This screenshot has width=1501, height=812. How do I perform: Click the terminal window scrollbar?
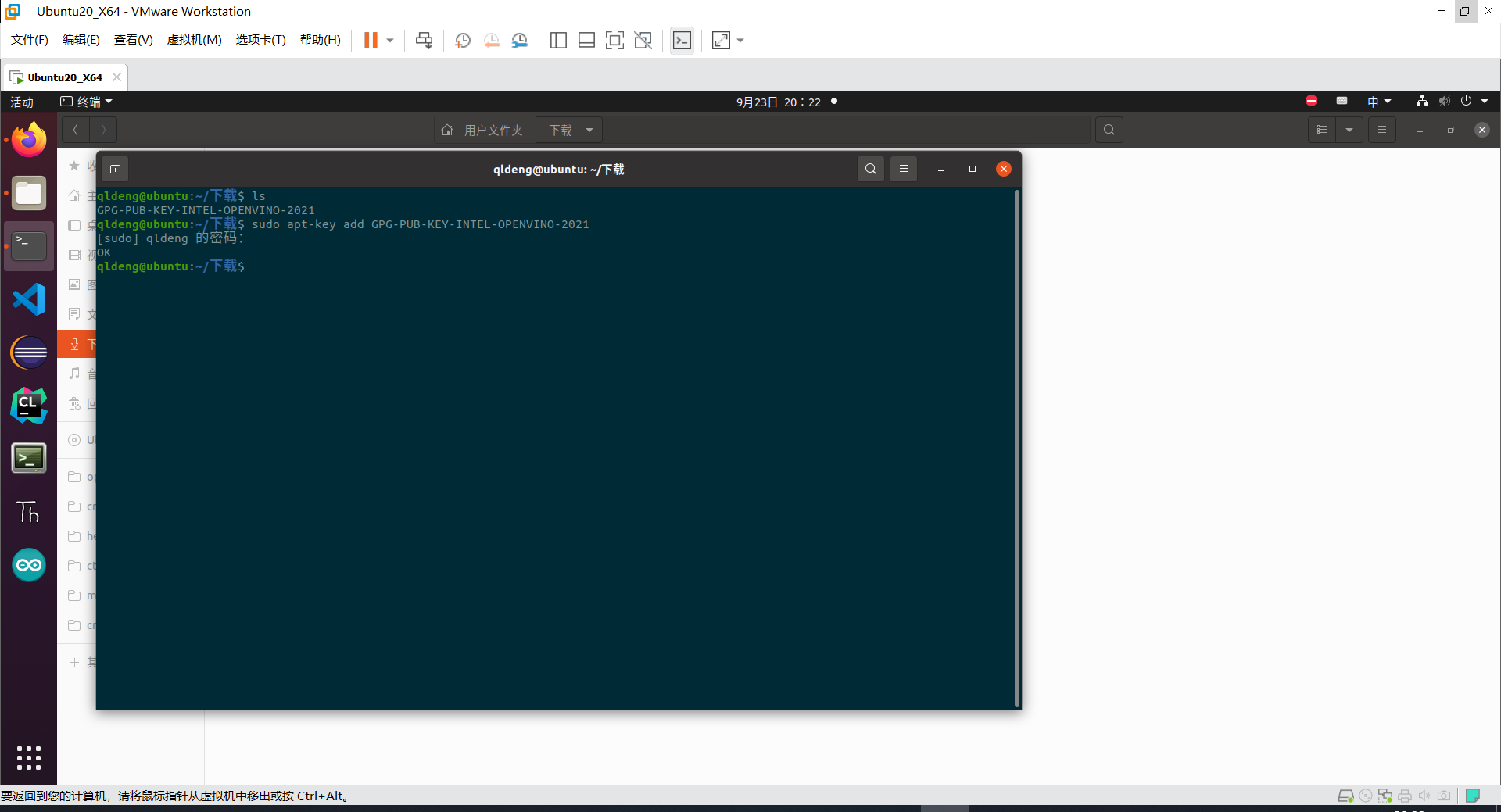[1017, 447]
